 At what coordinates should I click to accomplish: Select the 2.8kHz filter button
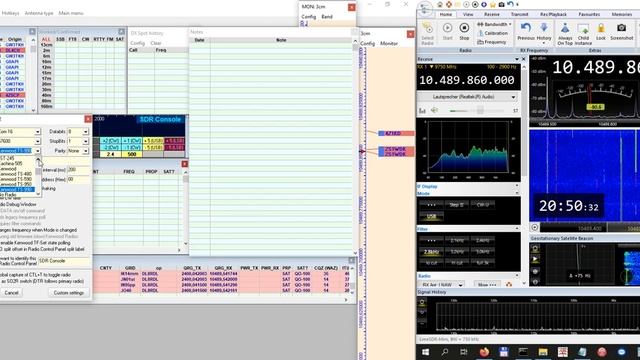(431, 252)
